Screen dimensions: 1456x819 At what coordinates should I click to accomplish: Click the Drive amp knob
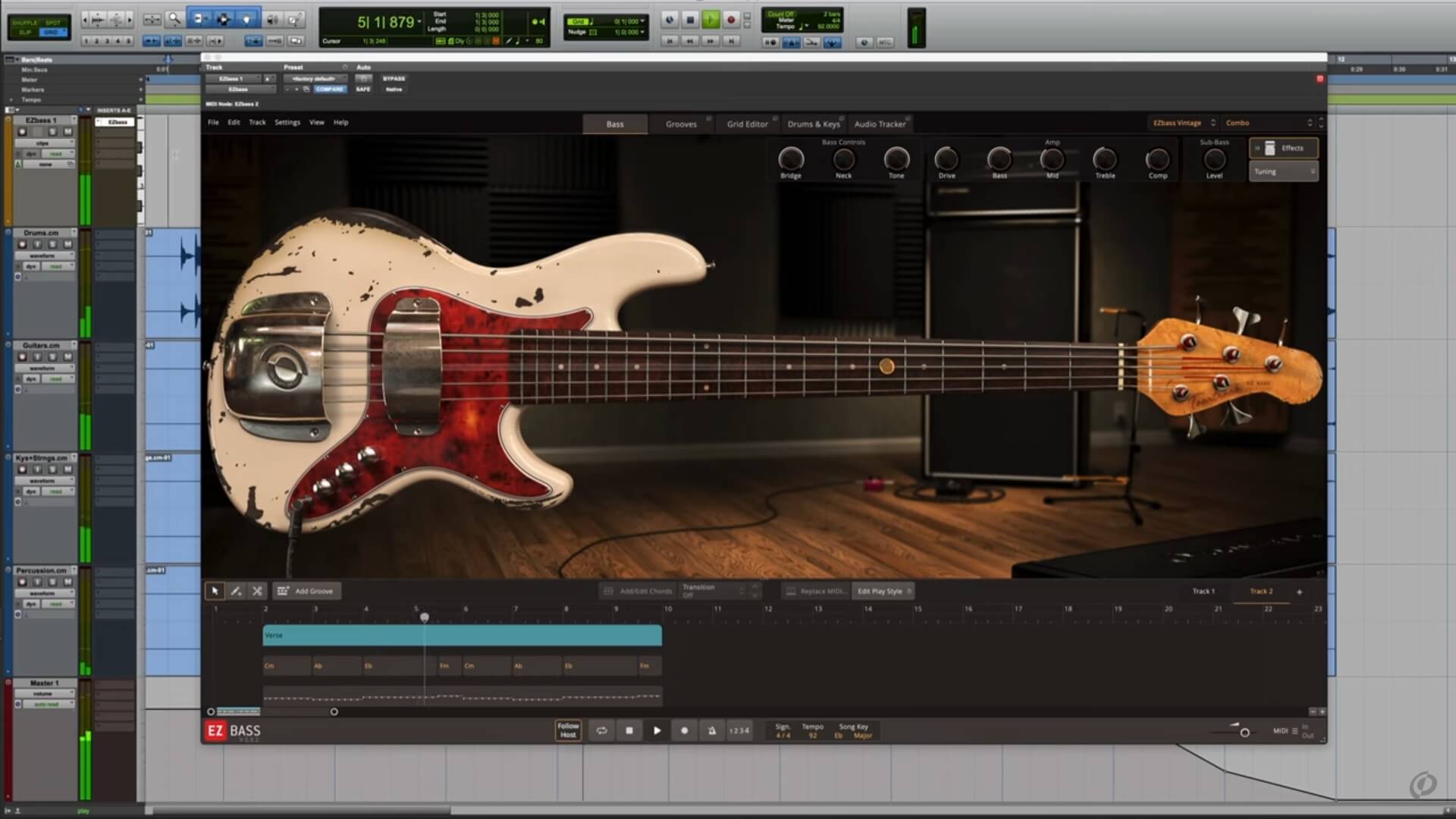(946, 159)
